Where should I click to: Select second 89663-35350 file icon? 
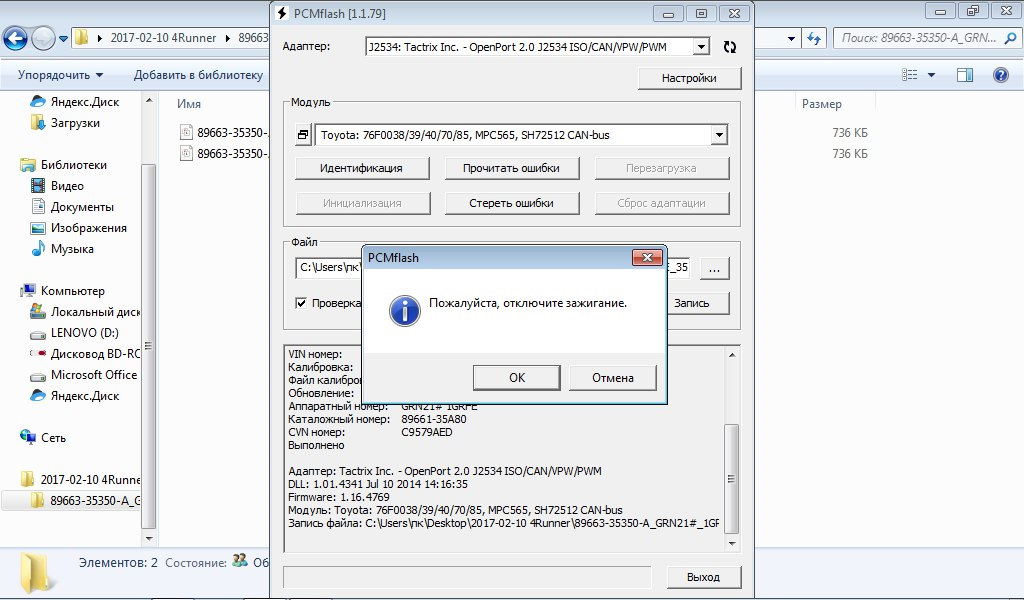click(186, 153)
